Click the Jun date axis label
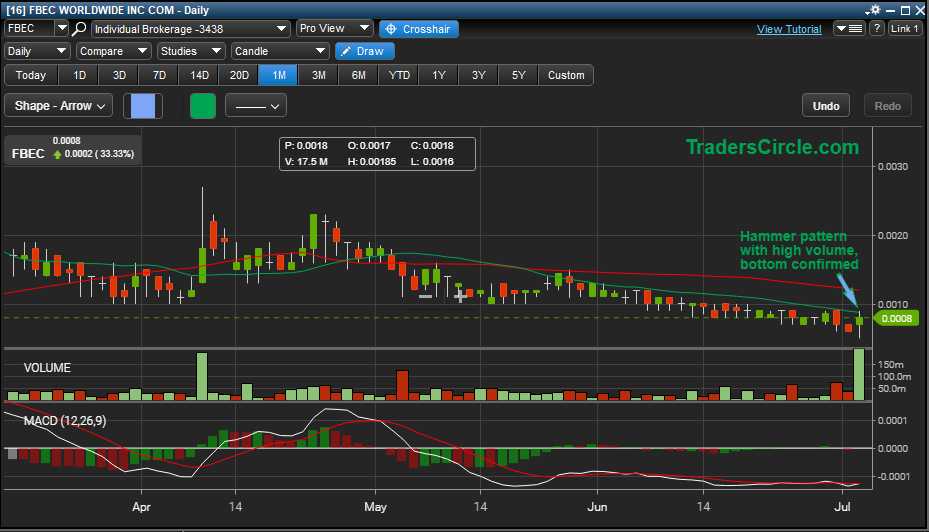The width and height of the screenshot is (929, 532). point(597,507)
